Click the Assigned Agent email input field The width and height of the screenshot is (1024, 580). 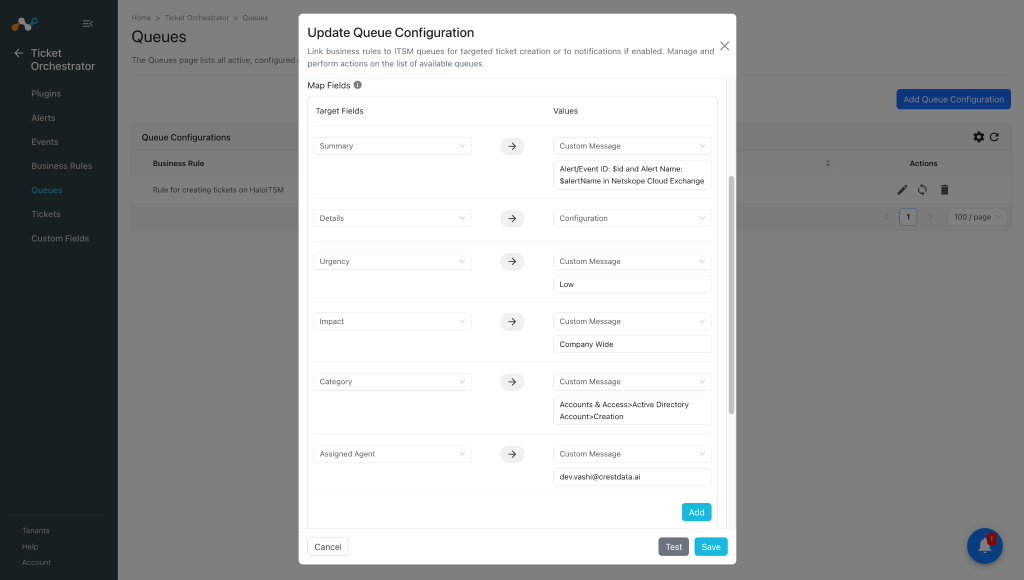click(x=632, y=477)
